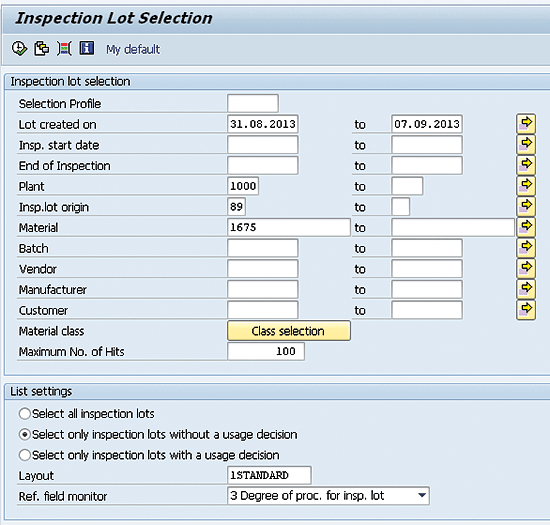Click the My default link
The width and height of the screenshot is (550, 525).
[133, 49]
